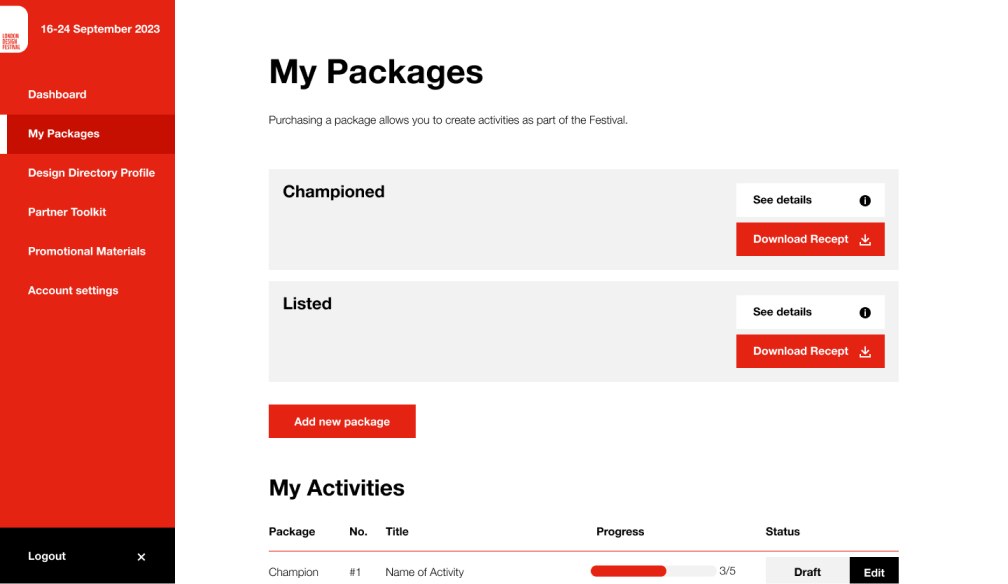Click the London Design Festival logo
The height and width of the screenshot is (584, 1008).
tap(15, 31)
